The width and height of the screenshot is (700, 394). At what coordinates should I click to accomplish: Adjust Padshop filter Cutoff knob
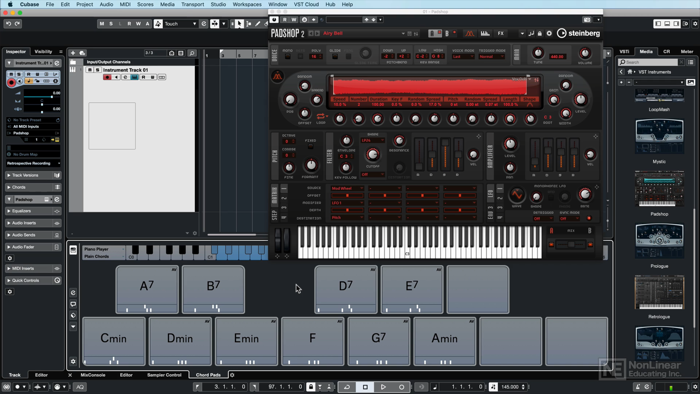(x=372, y=155)
